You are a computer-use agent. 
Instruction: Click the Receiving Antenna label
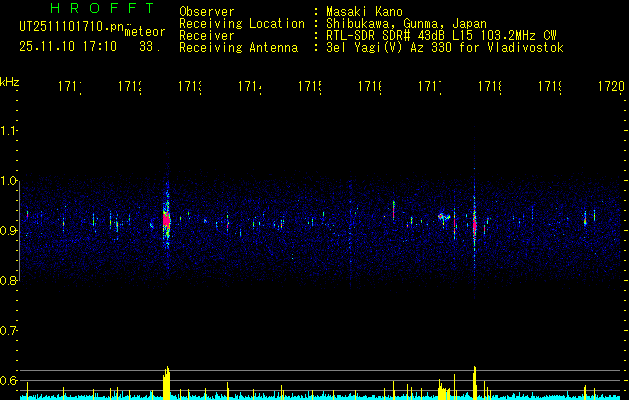coord(239,48)
